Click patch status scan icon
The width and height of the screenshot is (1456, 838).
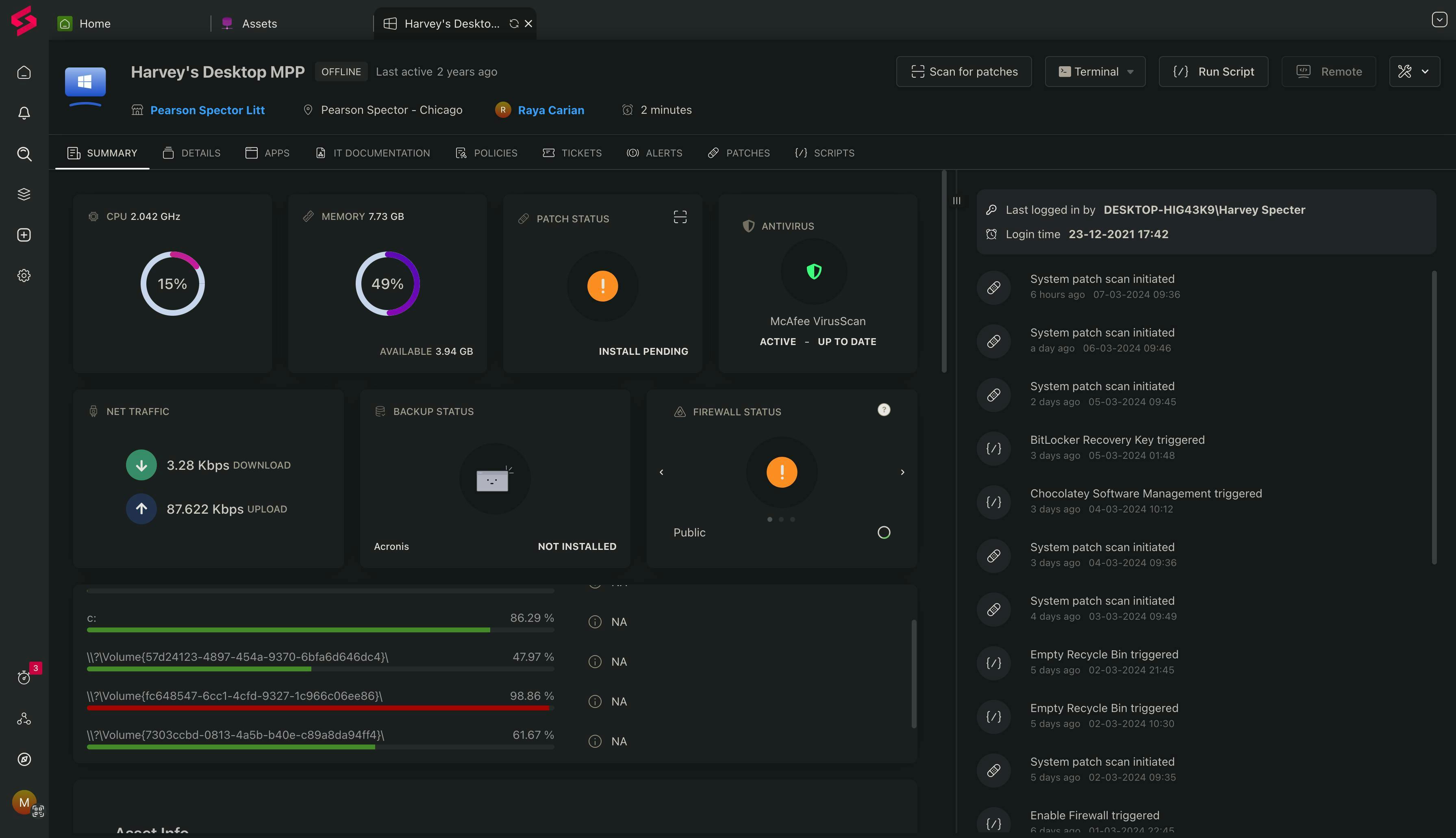point(680,217)
